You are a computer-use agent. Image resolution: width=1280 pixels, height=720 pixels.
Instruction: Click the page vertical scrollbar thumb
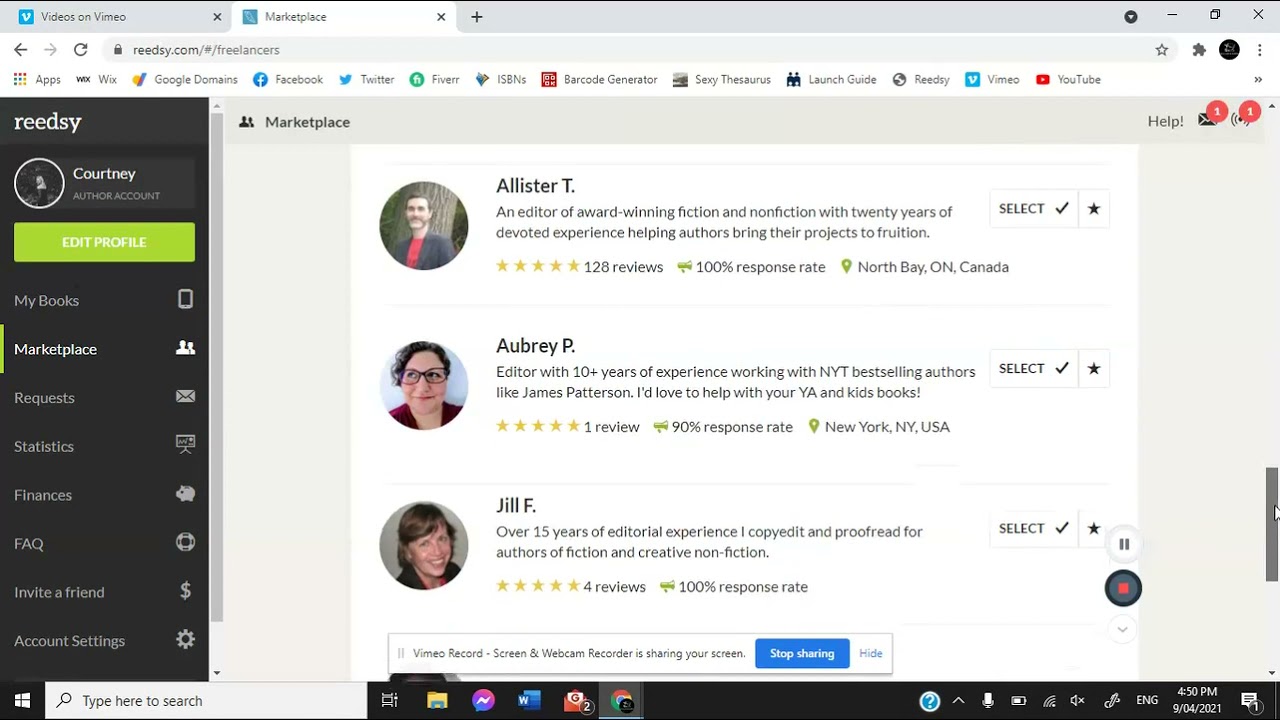coord(1272,524)
